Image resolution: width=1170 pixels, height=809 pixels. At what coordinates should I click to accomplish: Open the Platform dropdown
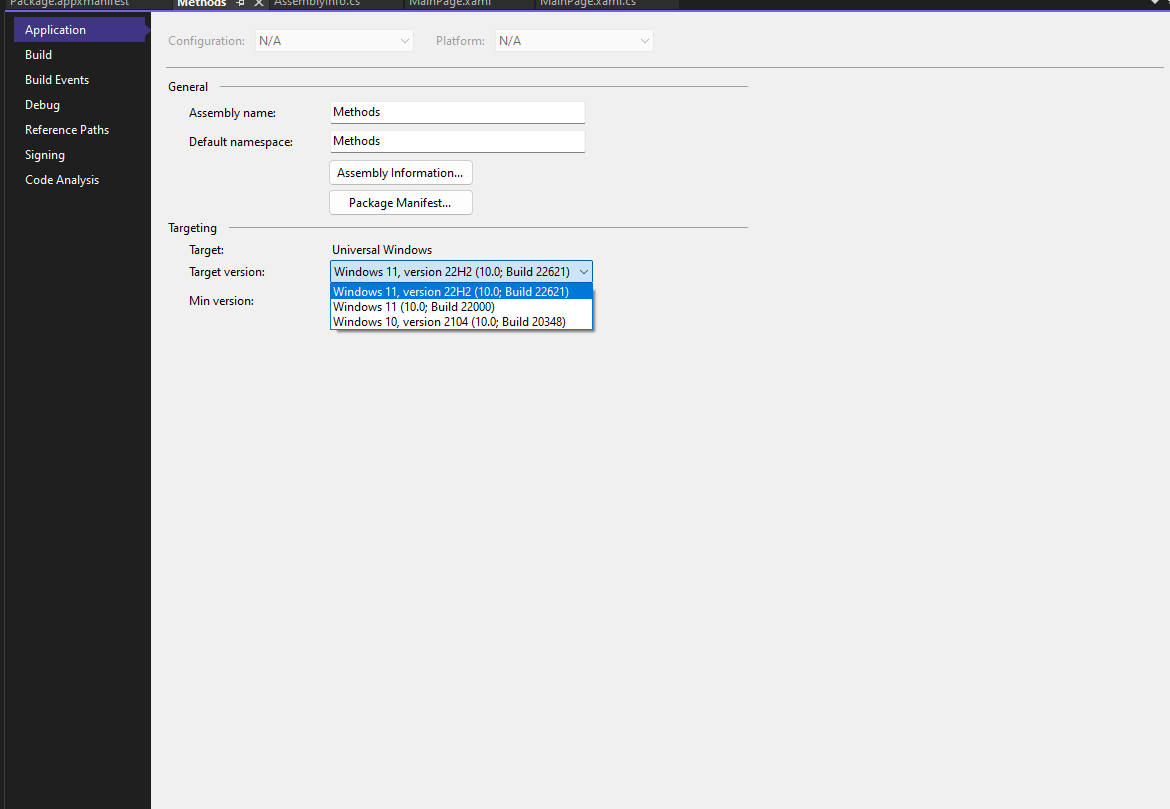[x=574, y=41]
